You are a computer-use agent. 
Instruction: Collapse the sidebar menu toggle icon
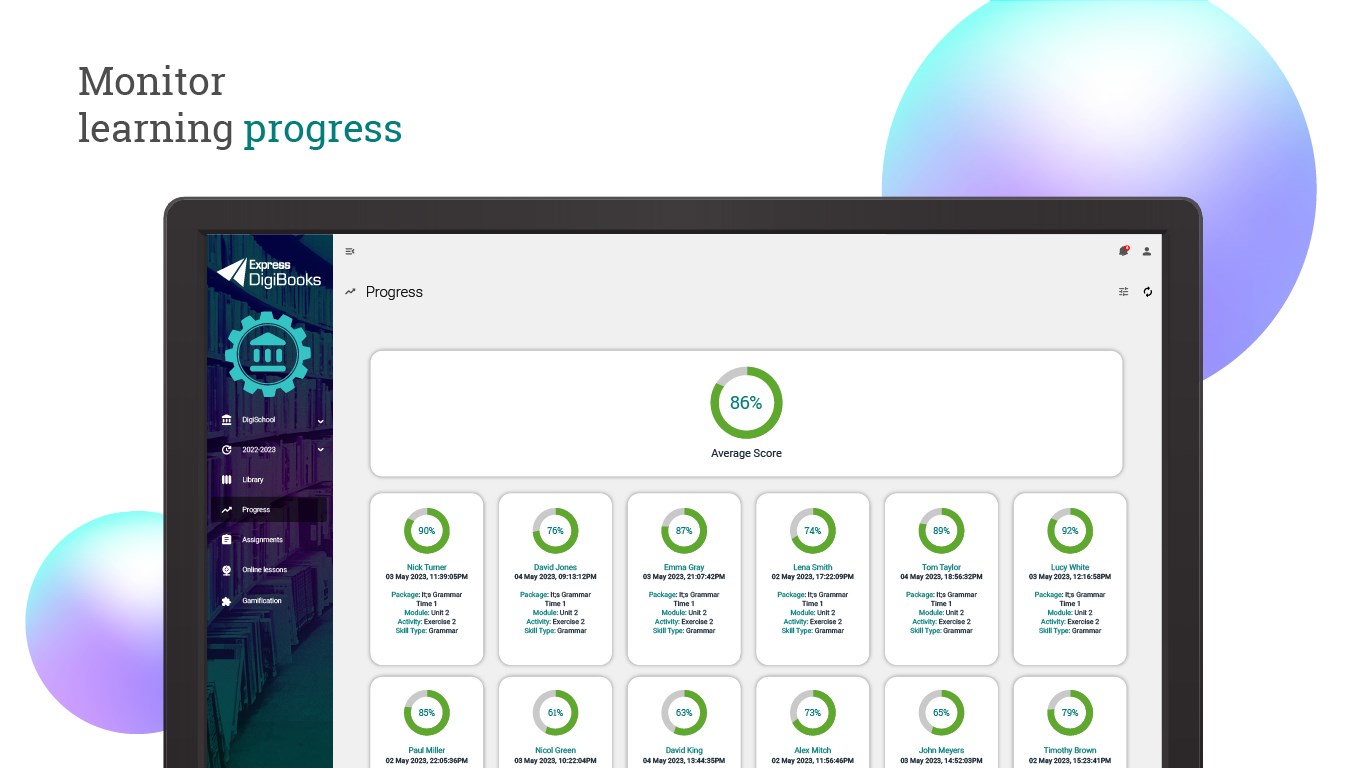pos(349,251)
